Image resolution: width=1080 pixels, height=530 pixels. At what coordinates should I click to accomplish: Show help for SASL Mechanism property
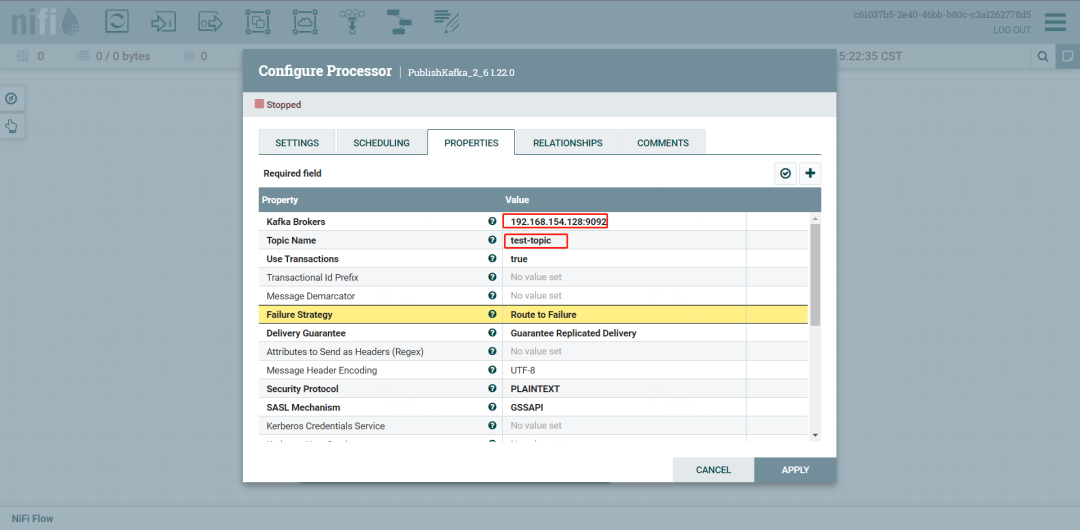click(x=492, y=407)
